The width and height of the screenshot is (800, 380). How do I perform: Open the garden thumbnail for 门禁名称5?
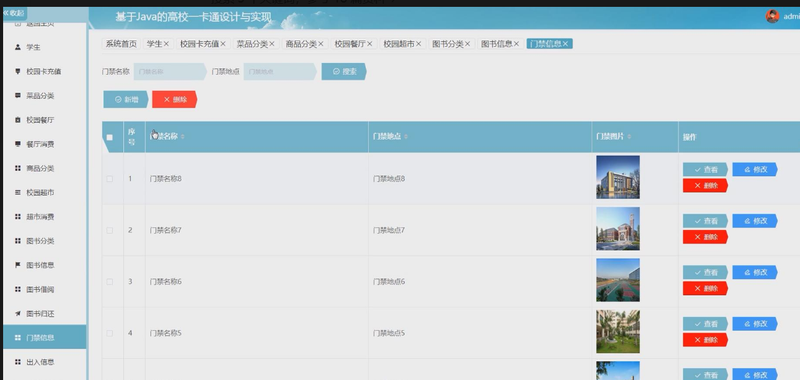coord(618,332)
